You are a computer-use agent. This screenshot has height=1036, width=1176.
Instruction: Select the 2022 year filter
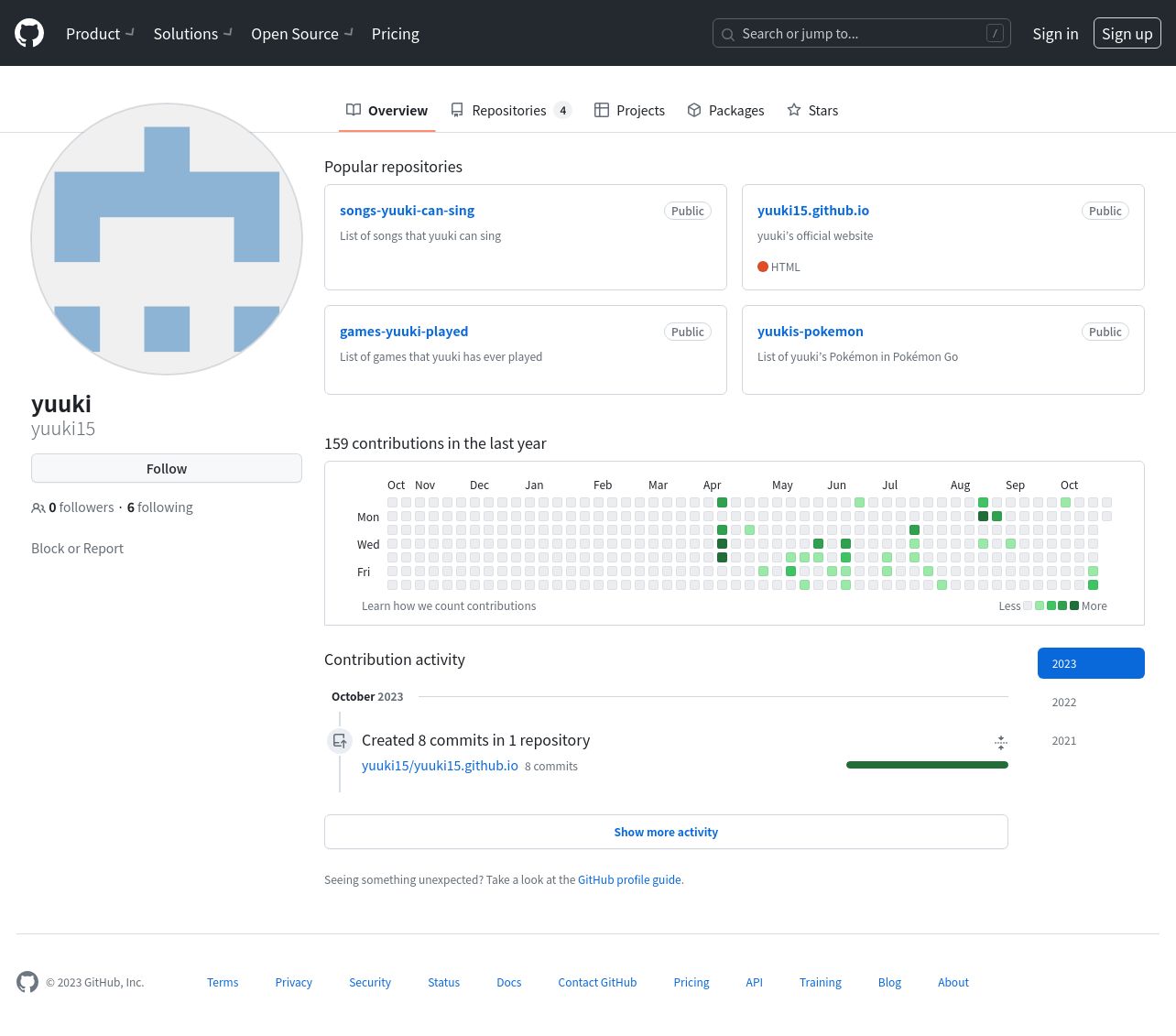click(1091, 702)
